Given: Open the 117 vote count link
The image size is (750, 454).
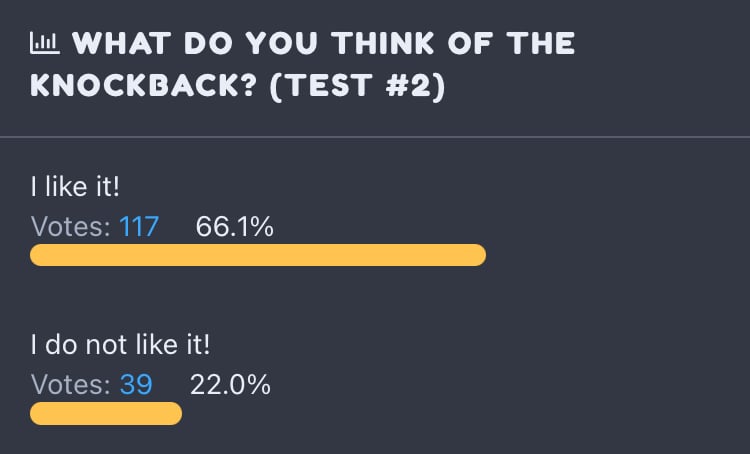Looking at the screenshot, I should pyautogui.click(x=139, y=226).
